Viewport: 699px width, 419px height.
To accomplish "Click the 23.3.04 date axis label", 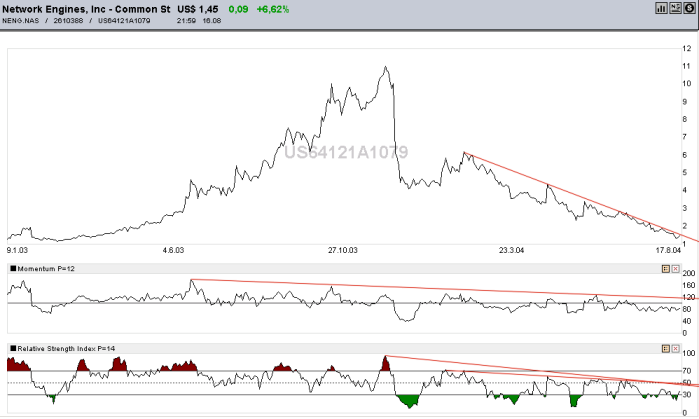I will [x=511, y=250].
